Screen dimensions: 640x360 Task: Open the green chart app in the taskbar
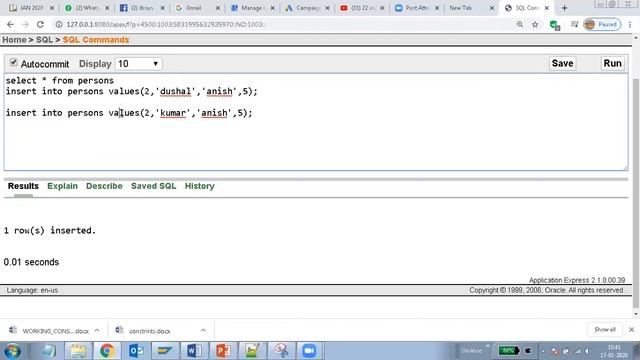(252, 351)
